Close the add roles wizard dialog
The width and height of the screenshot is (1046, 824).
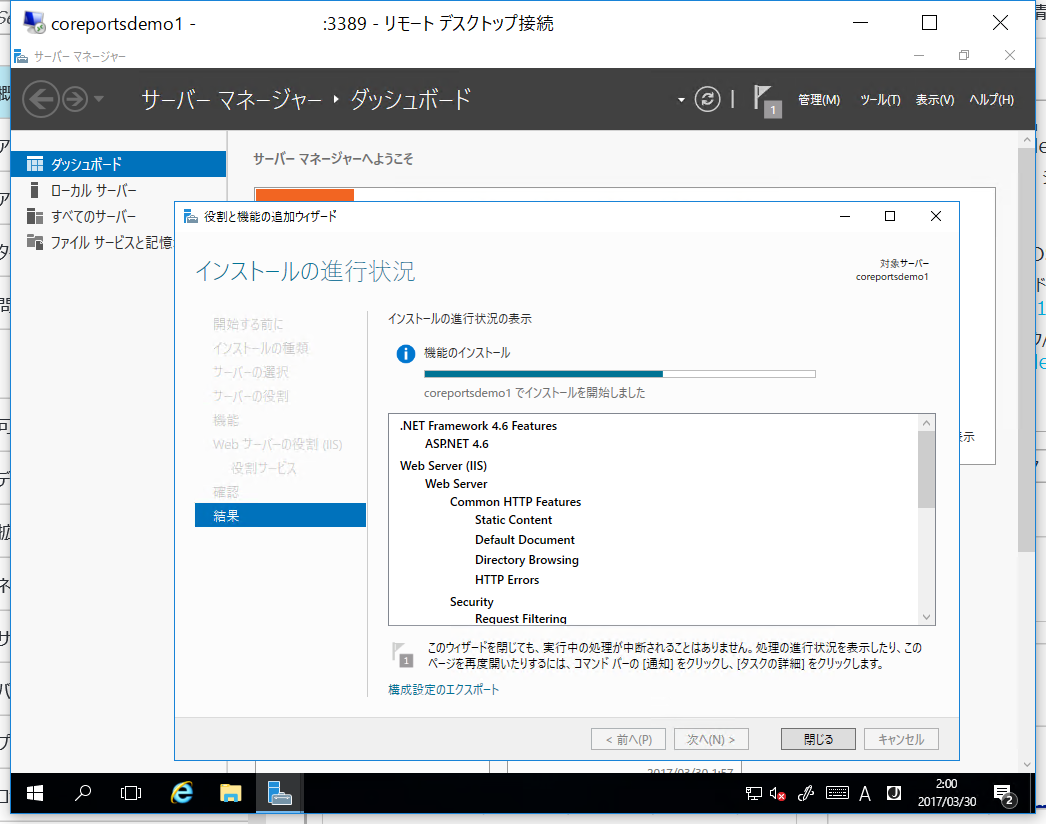click(936, 216)
